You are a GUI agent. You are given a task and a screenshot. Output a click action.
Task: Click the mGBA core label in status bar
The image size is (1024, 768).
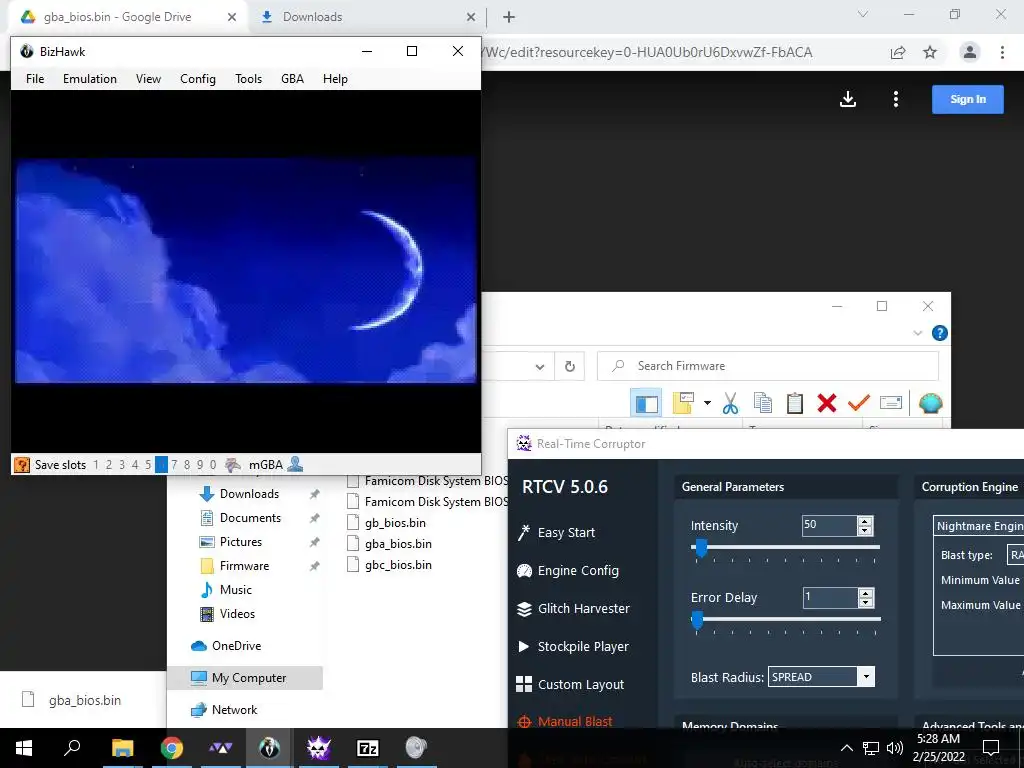[266, 465]
